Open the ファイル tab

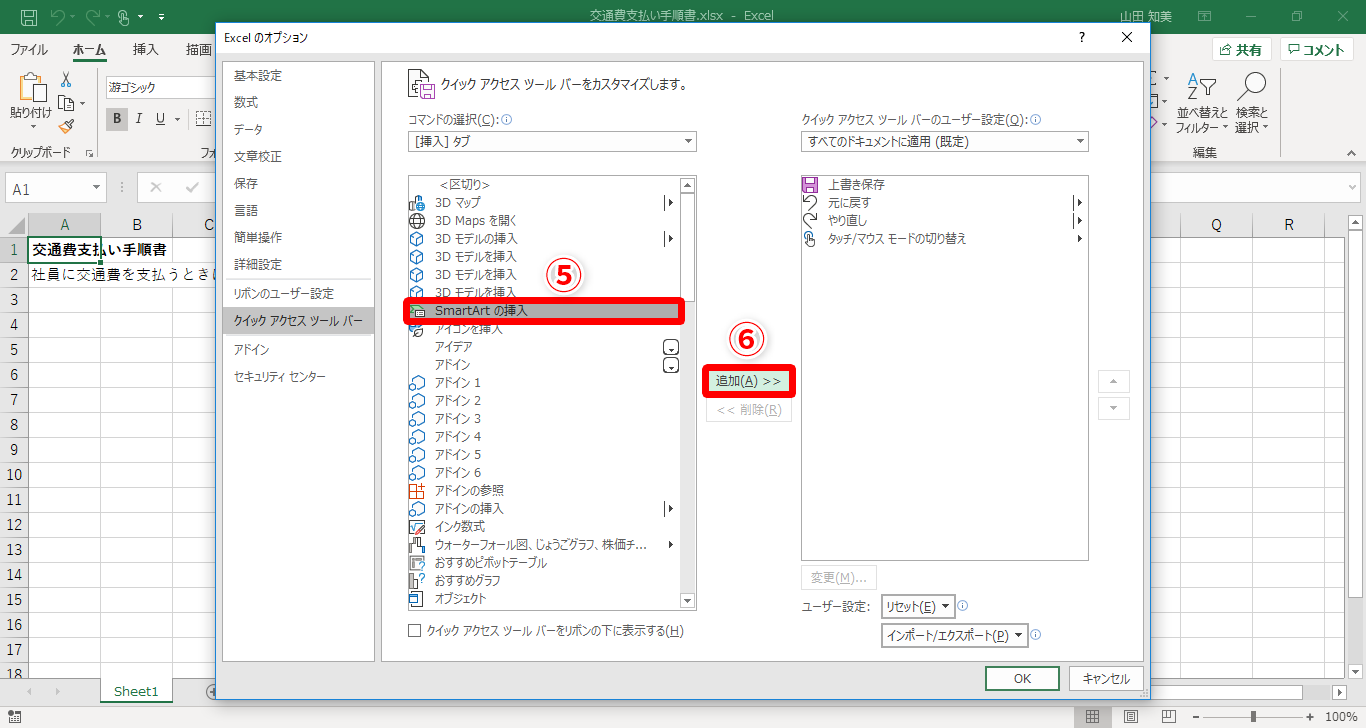(x=29, y=49)
